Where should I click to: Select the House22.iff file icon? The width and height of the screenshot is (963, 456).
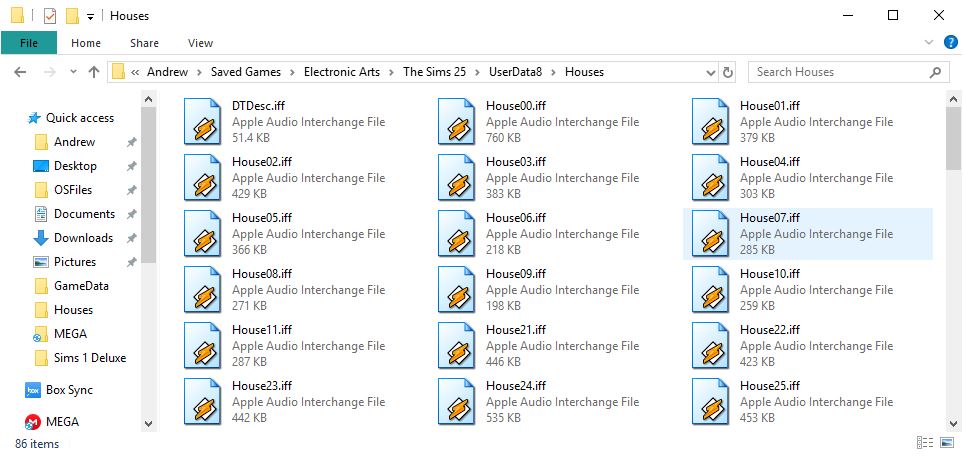(711, 345)
